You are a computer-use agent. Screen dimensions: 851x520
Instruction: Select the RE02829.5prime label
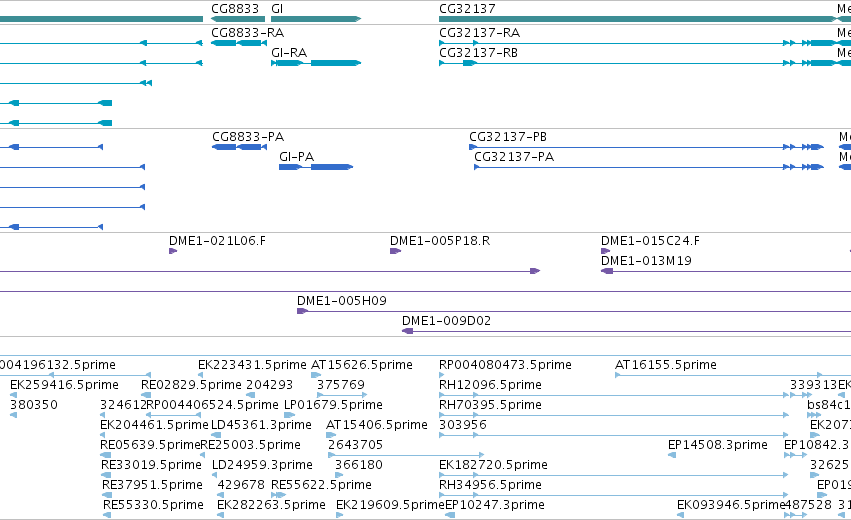point(191,385)
